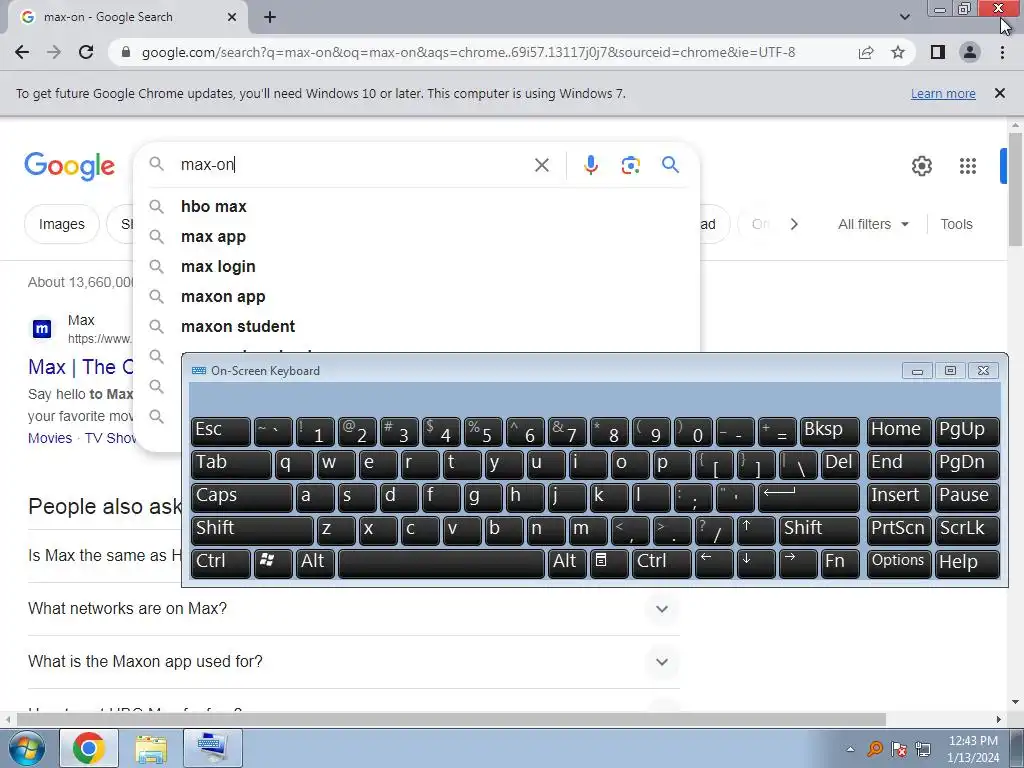Open Help on On-Screen Keyboard
The width and height of the screenshot is (1024, 768).
point(967,563)
